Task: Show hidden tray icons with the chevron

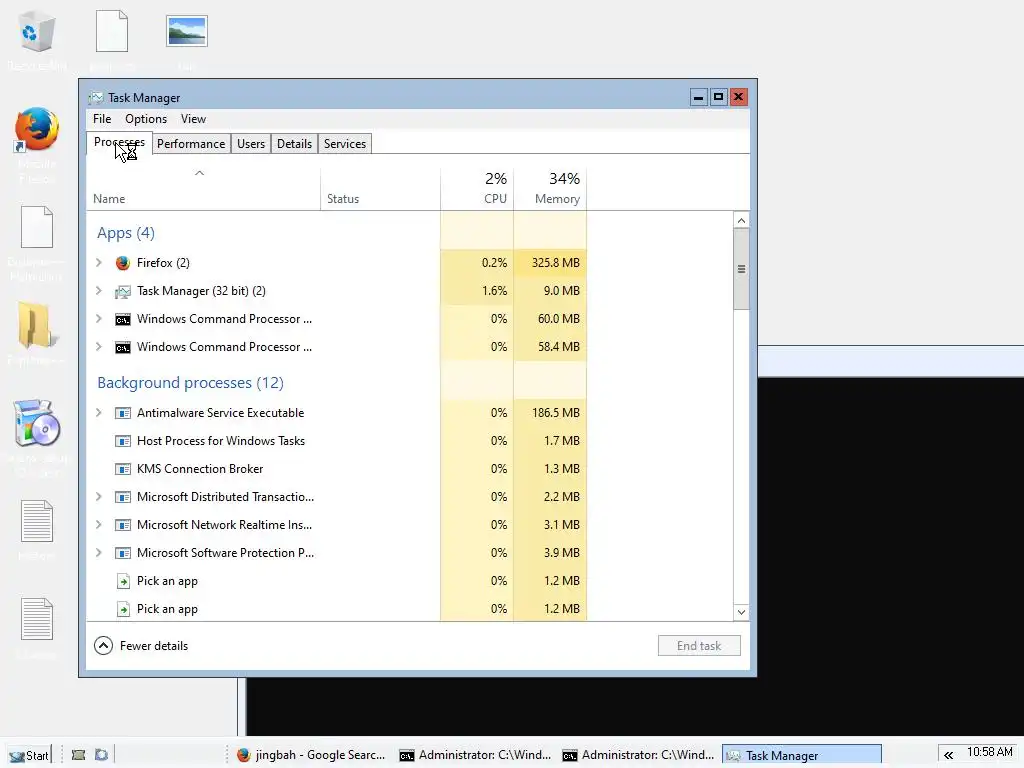Action: tap(948, 755)
